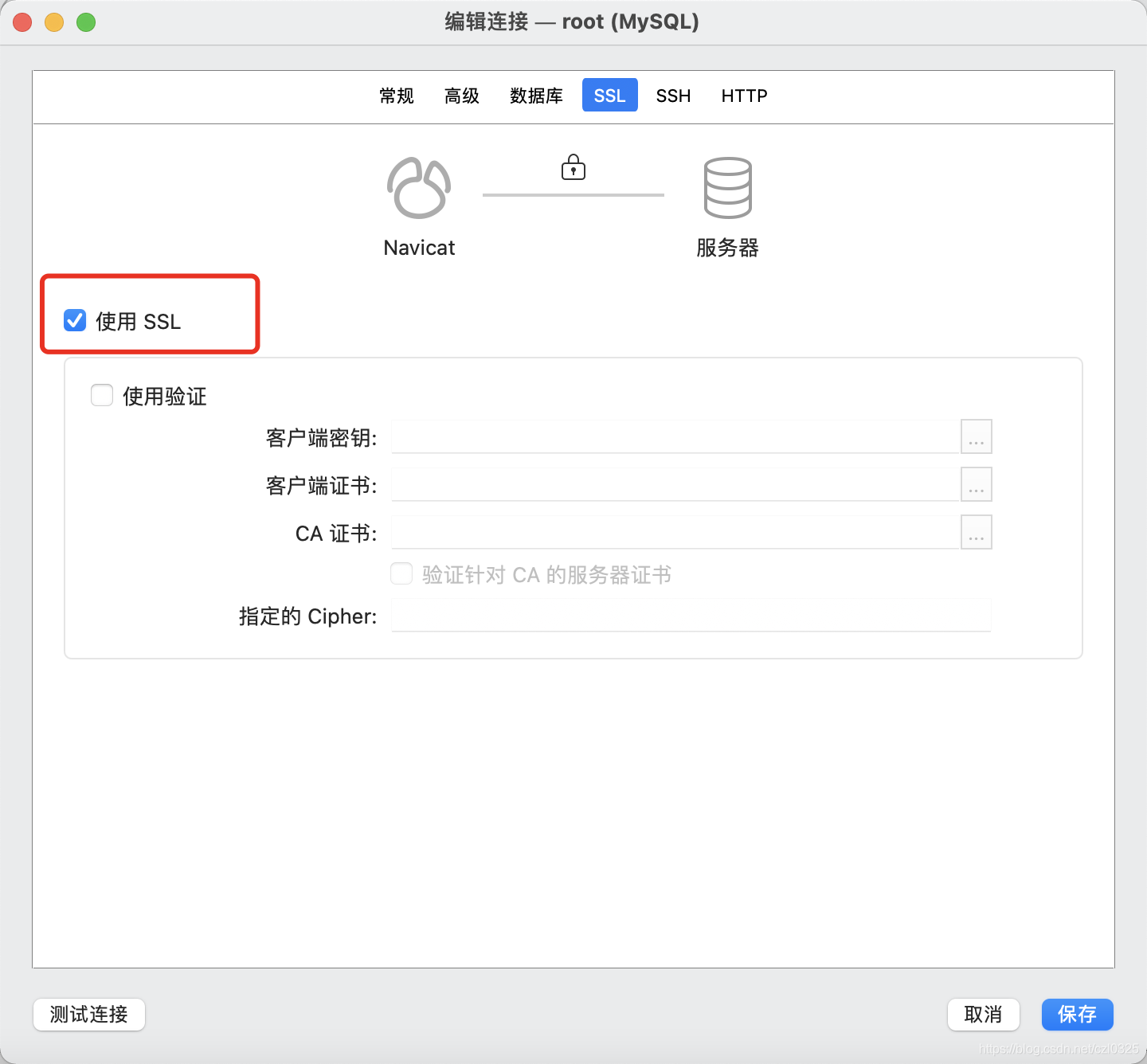Focus the 指定的 Cipher input field
1147x1064 pixels.
point(691,615)
